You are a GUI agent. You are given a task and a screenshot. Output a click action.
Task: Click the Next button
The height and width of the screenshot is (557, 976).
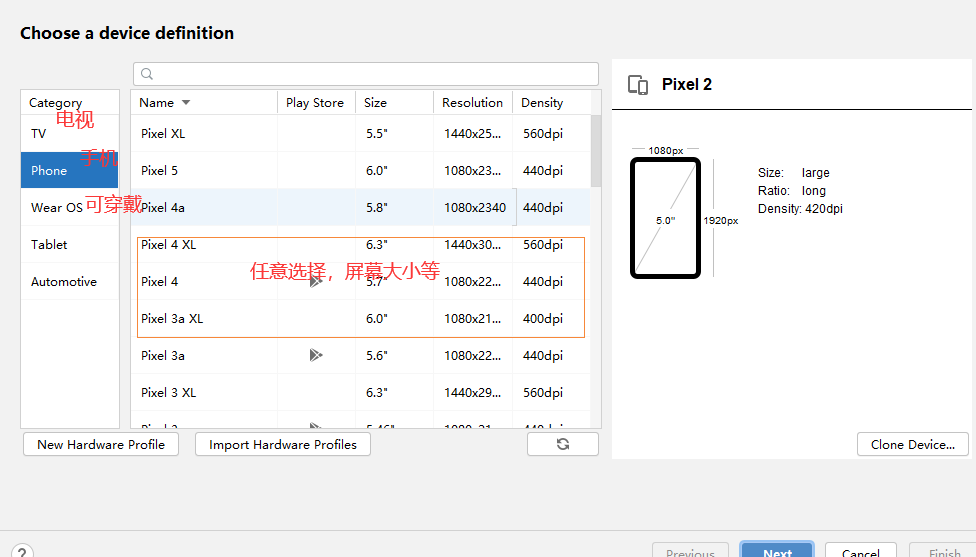(x=777, y=550)
